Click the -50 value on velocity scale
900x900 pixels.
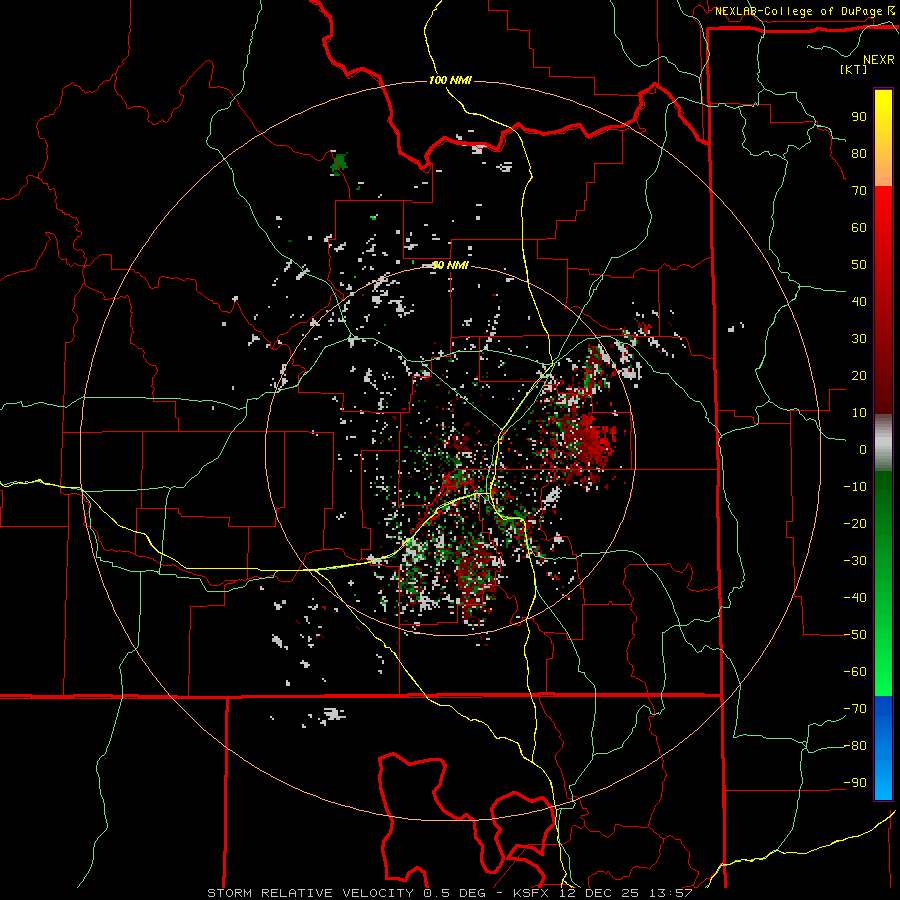(855, 635)
